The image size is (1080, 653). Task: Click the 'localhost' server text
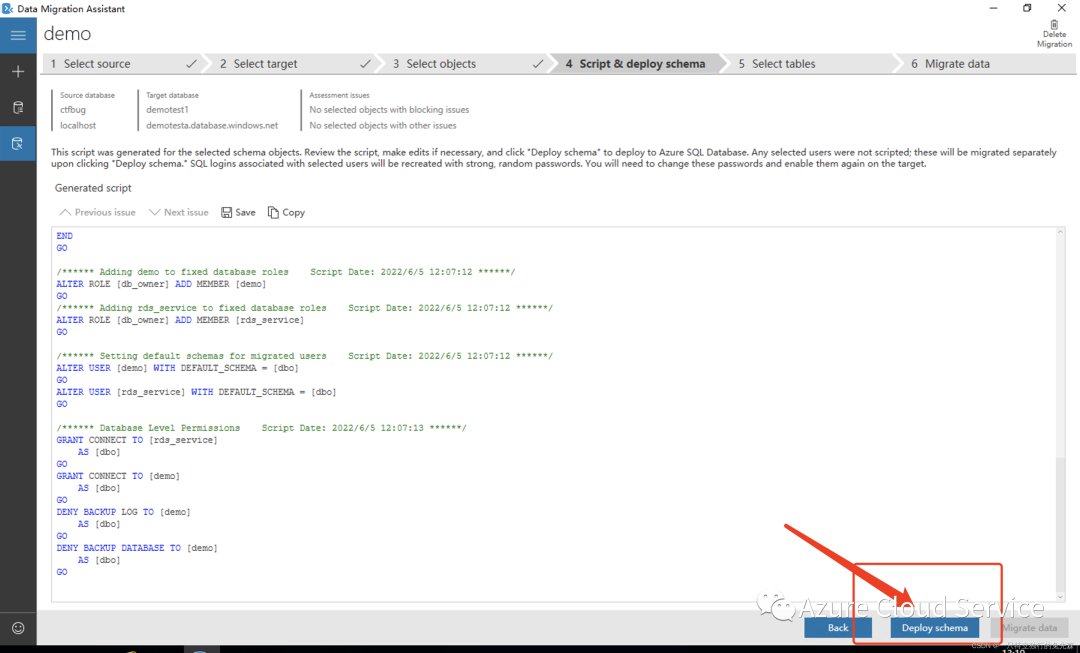point(78,125)
